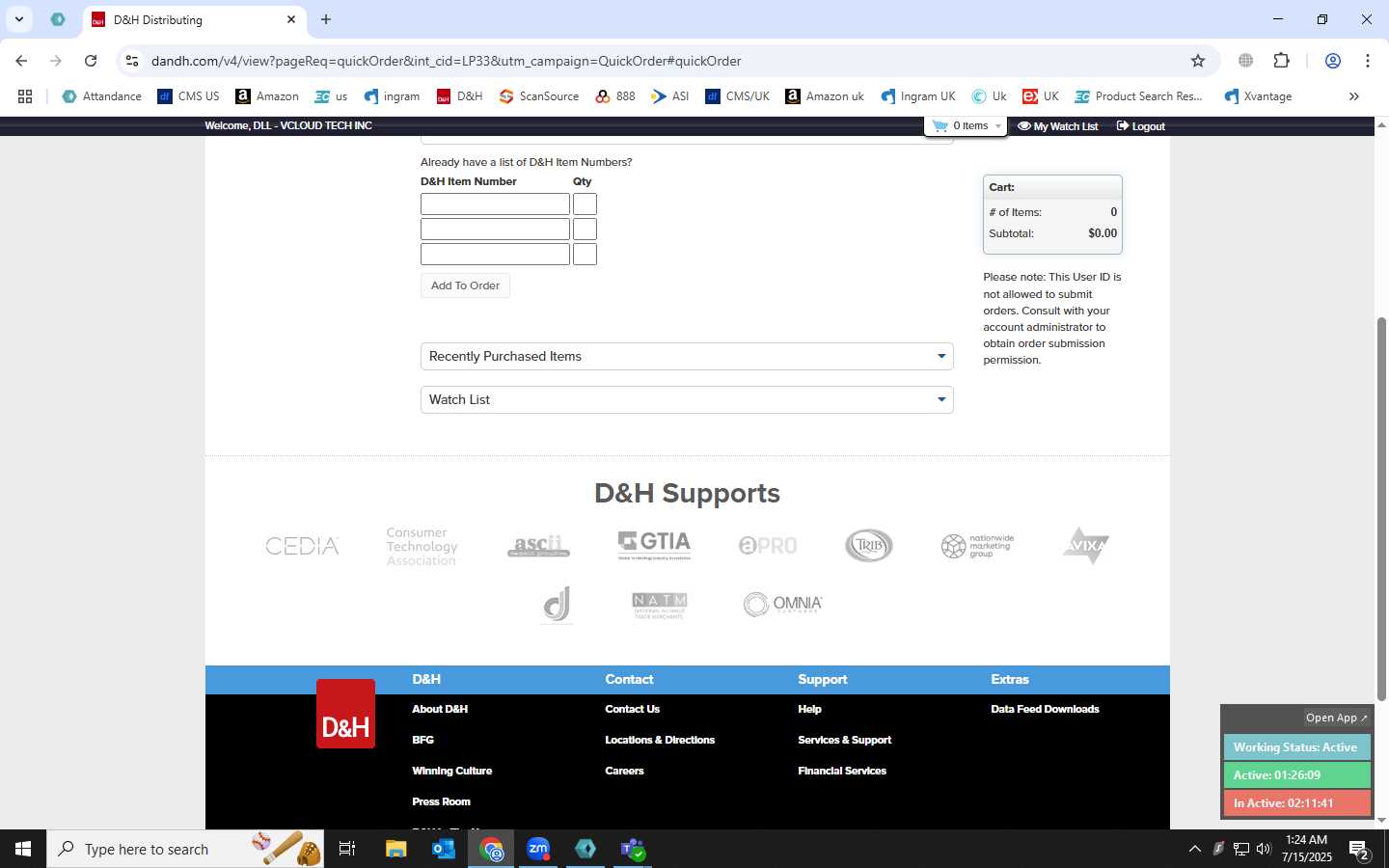
Task: Click the third D&H Item Number field
Action: tap(495, 255)
